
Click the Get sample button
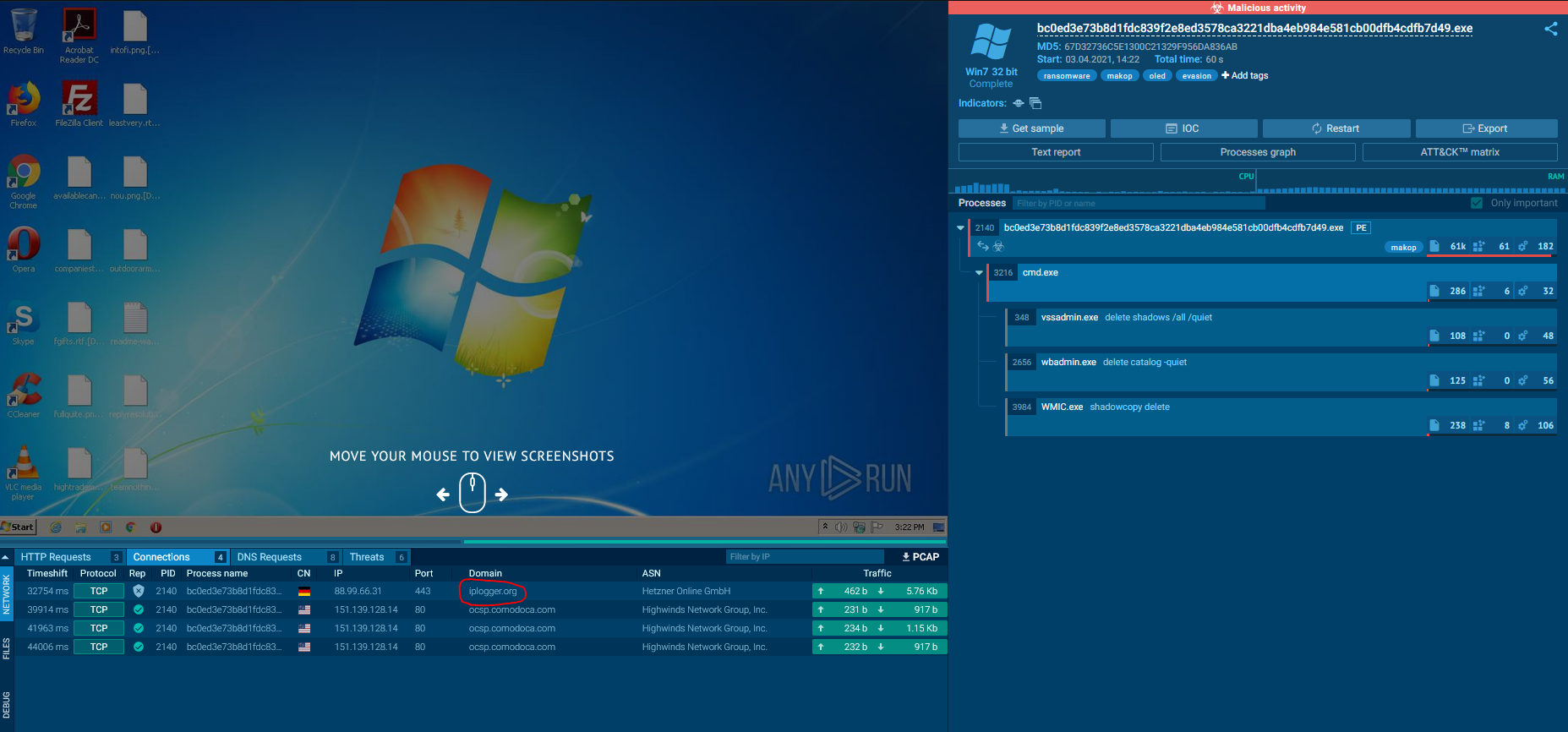coord(1032,128)
